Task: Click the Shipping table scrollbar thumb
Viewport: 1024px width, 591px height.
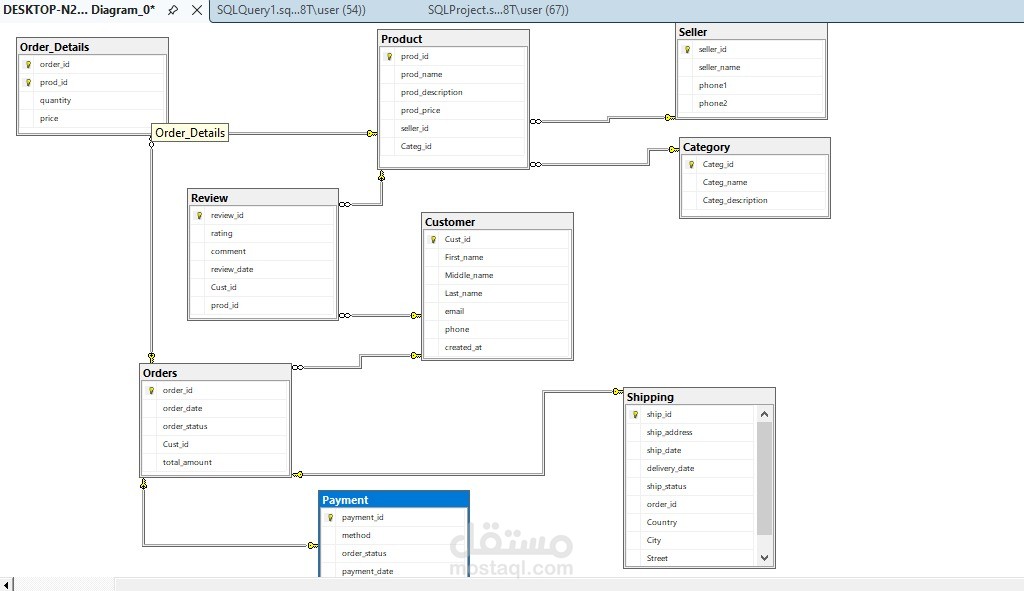Action: 764,479
